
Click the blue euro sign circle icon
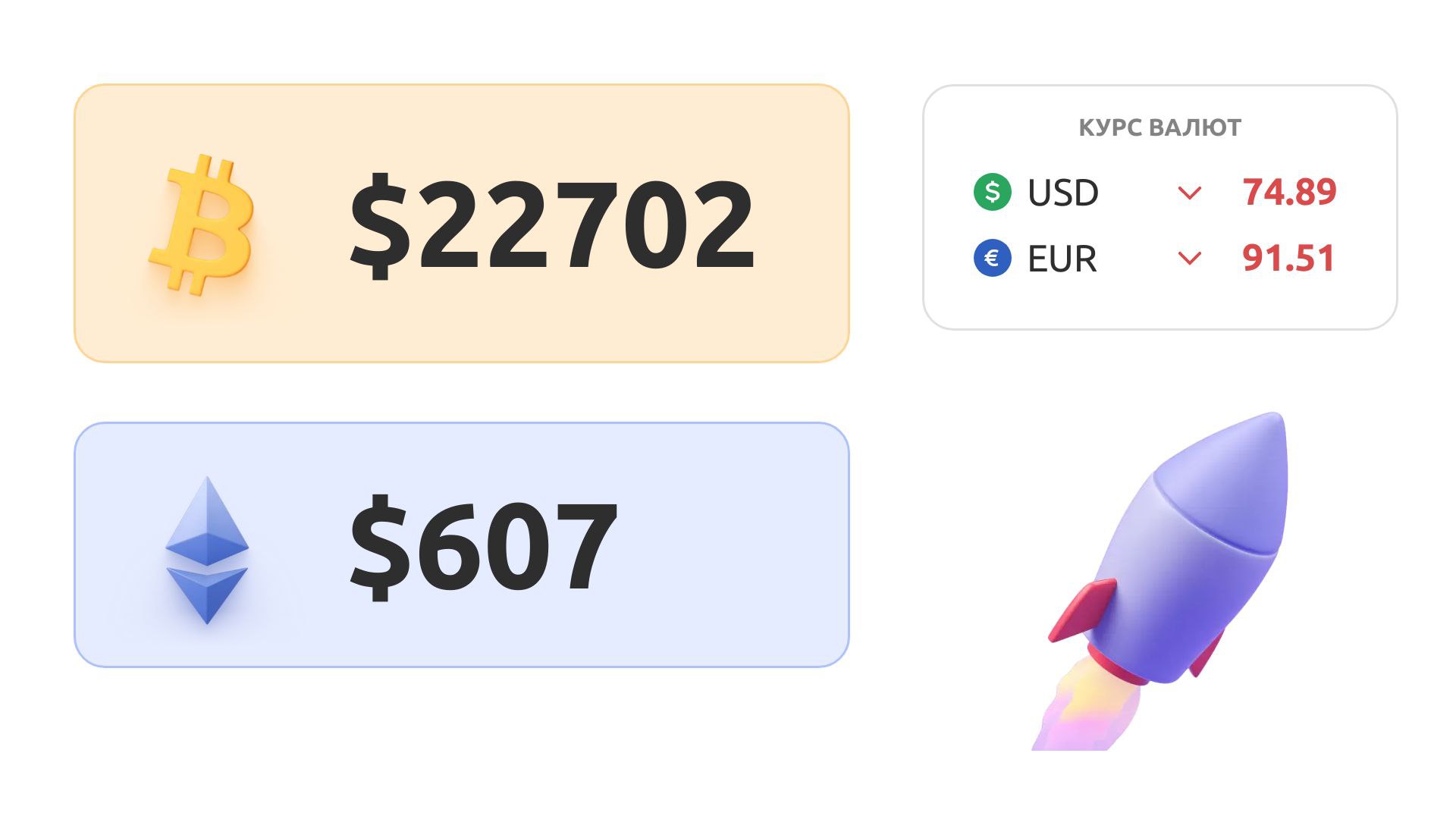coord(992,258)
